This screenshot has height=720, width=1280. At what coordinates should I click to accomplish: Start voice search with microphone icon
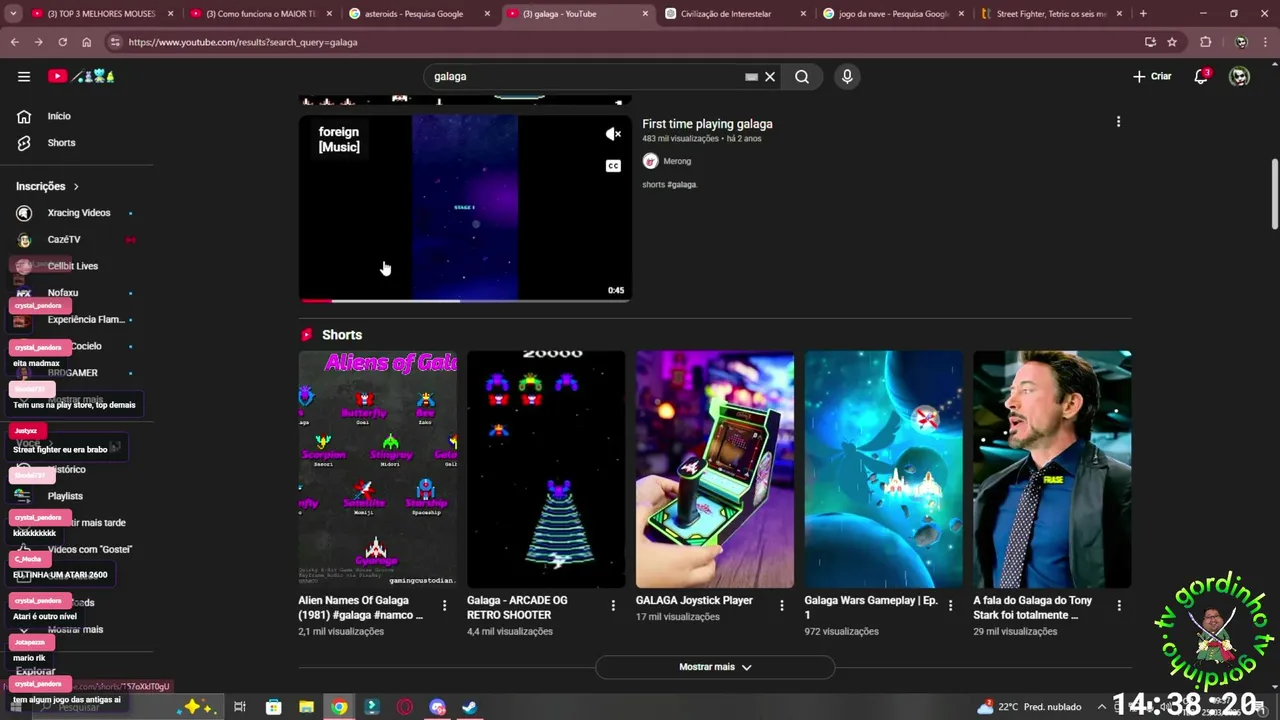(x=847, y=76)
